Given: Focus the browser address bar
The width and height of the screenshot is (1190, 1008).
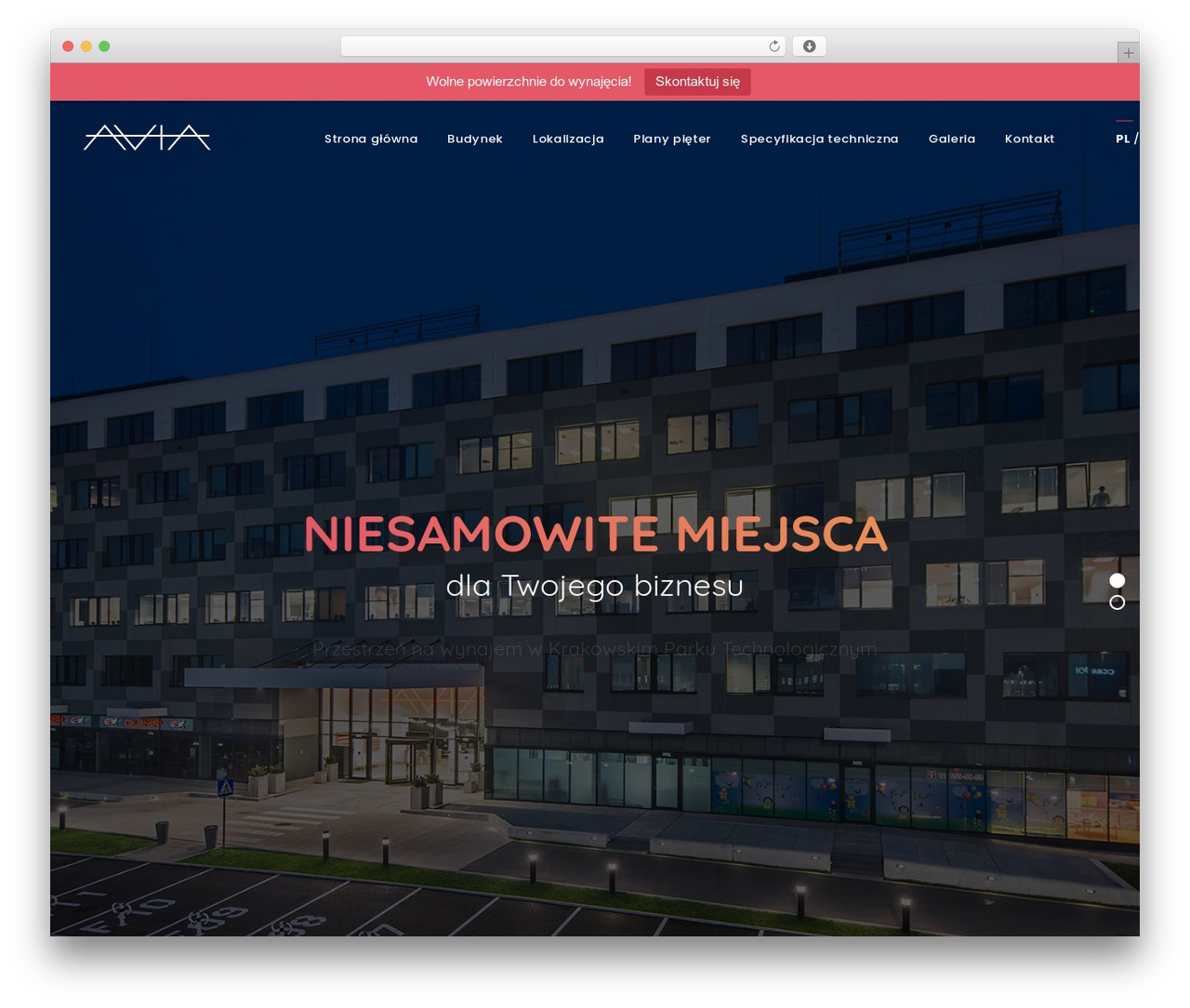Looking at the screenshot, I should [x=563, y=46].
